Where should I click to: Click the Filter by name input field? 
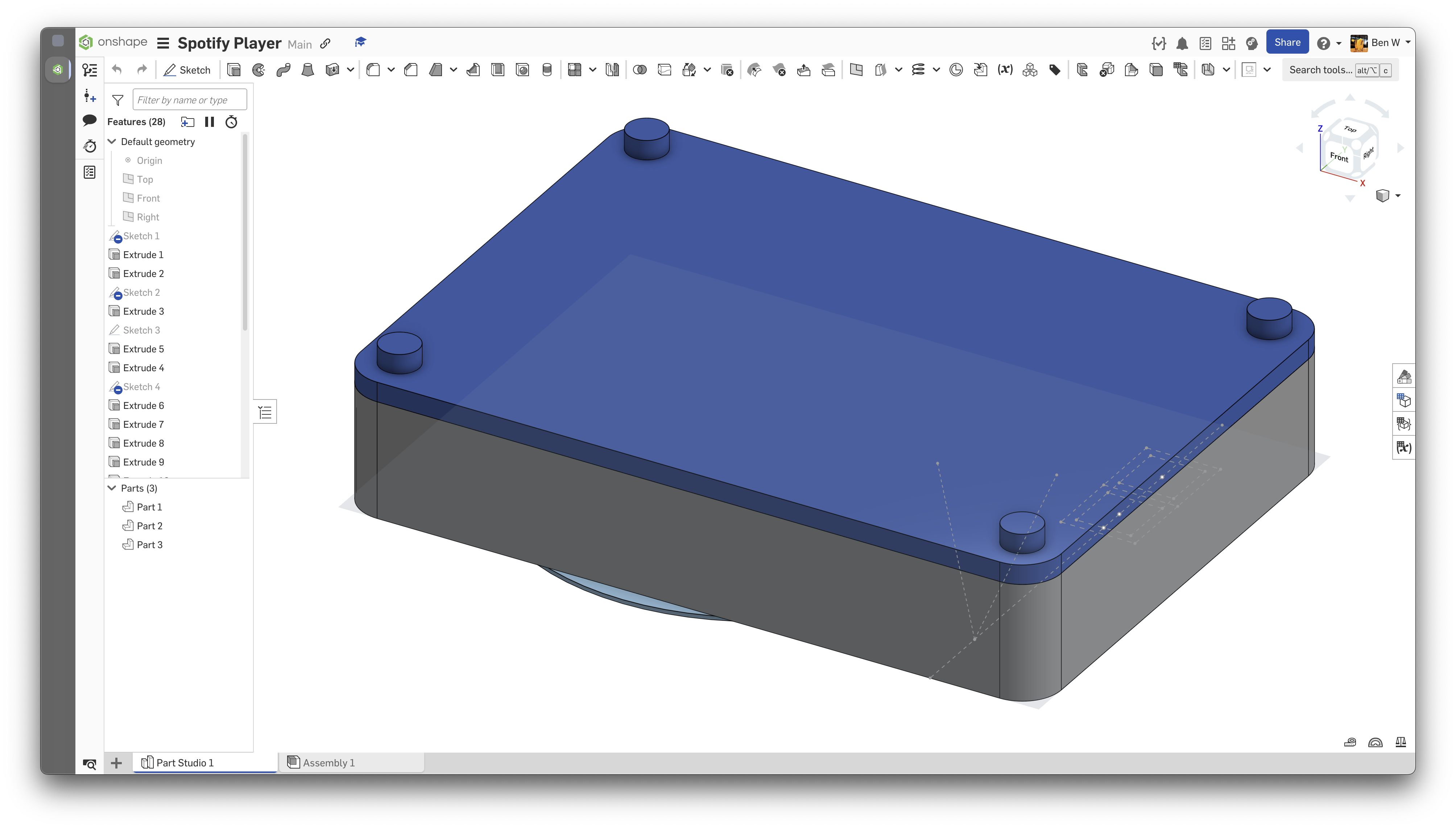(x=189, y=100)
